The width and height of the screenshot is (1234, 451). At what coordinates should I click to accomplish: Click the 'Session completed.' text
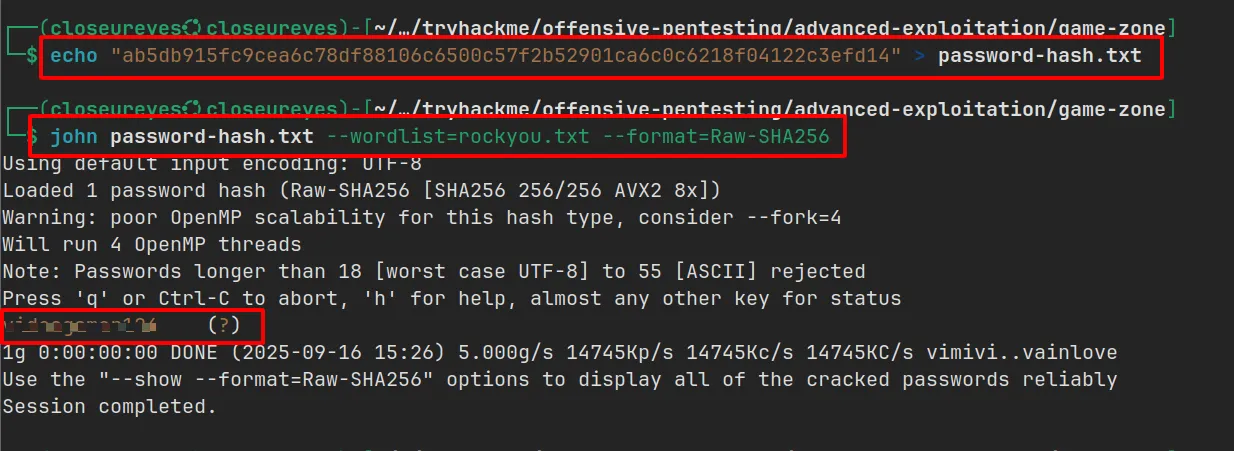pos(109,407)
